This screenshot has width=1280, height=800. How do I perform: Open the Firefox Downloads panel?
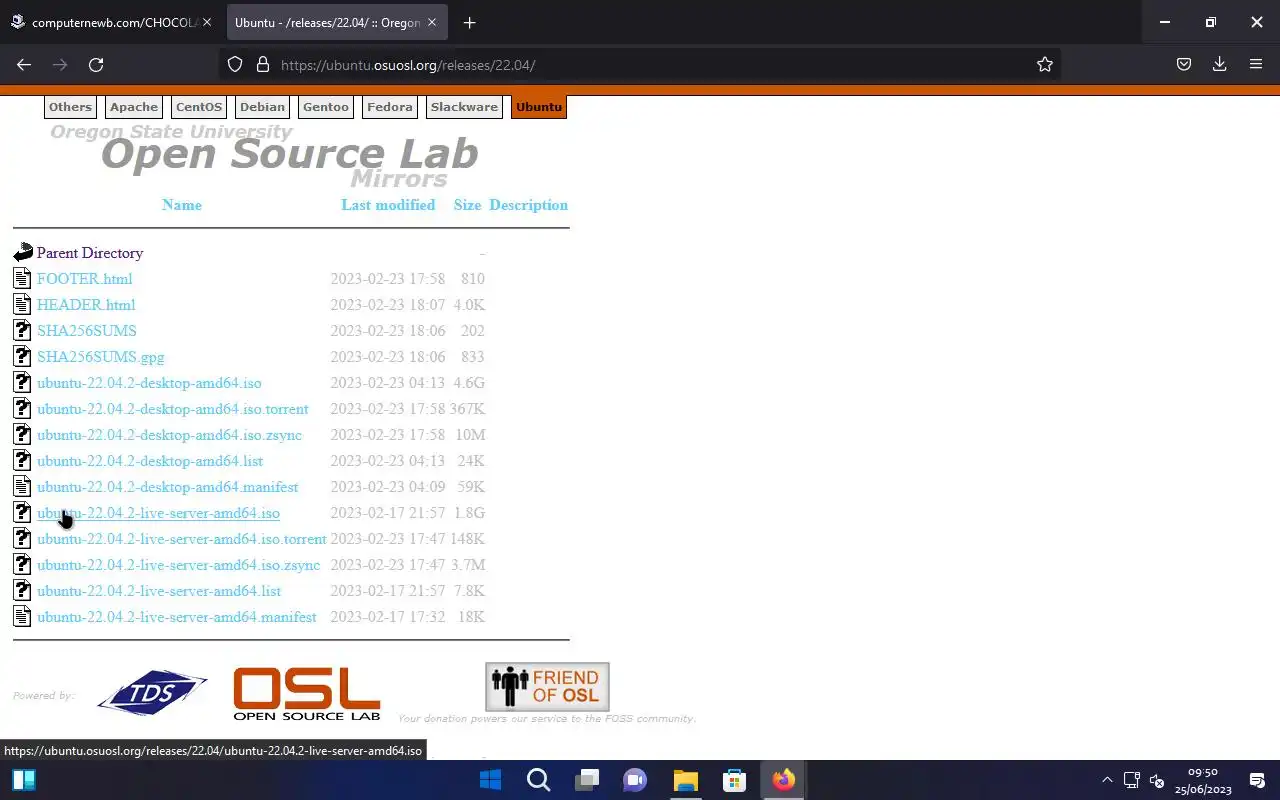[x=1220, y=64]
